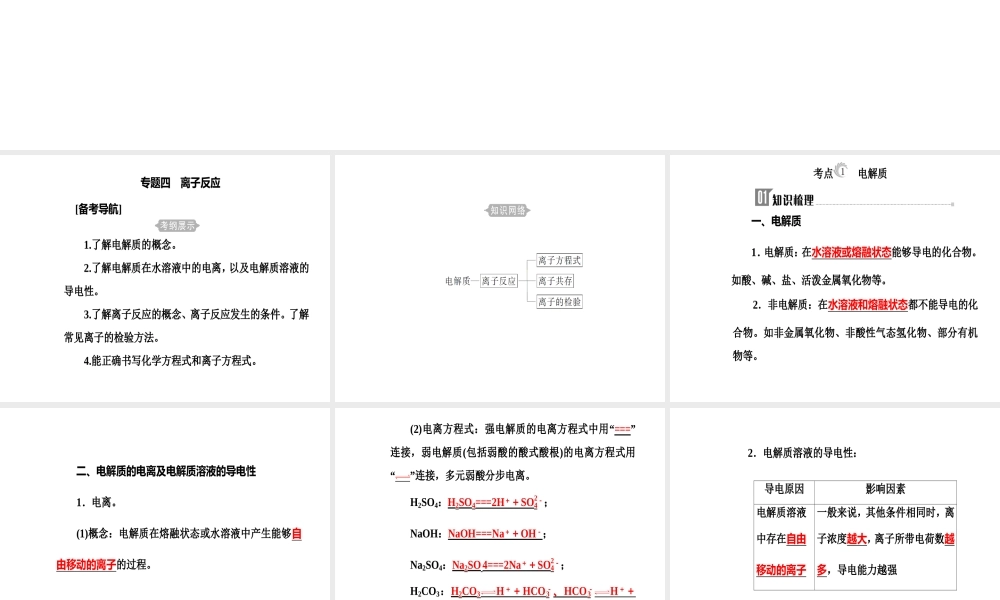Select the 导电原因 table header cell
This screenshot has height=600, width=1000.
(x=785, y=489)
